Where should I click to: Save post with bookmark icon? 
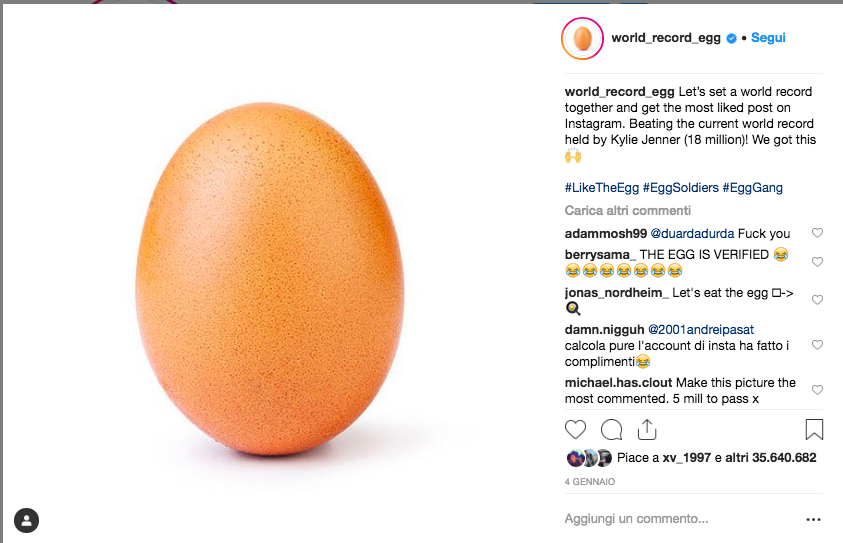pos(814,430)
